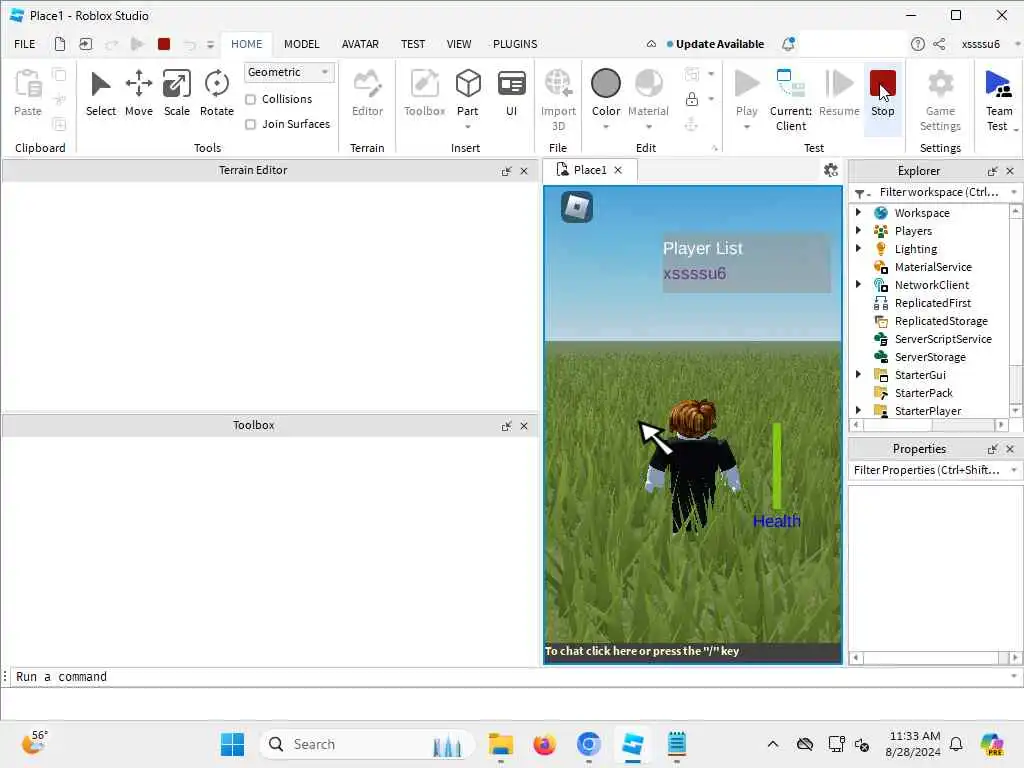Click the Roblox menu icon in game view
The height and width of the screenshot is (768, 1024).
577,207
